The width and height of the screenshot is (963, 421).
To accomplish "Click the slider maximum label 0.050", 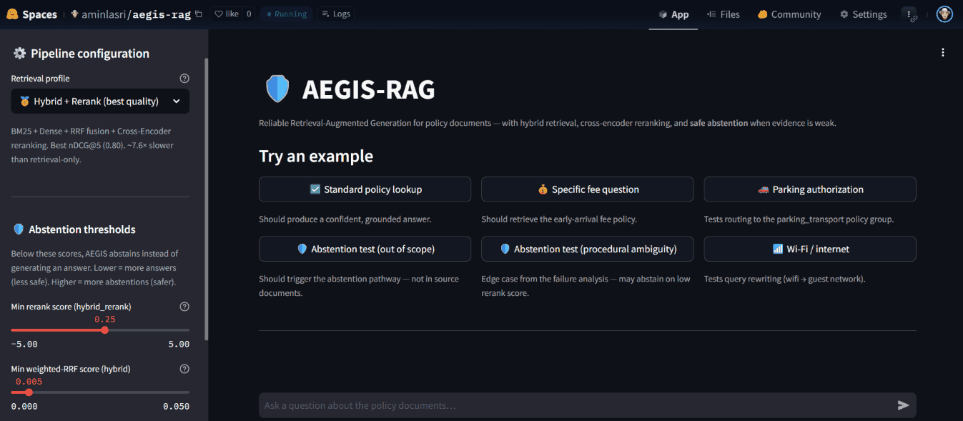I will click(x=176, y=406).
